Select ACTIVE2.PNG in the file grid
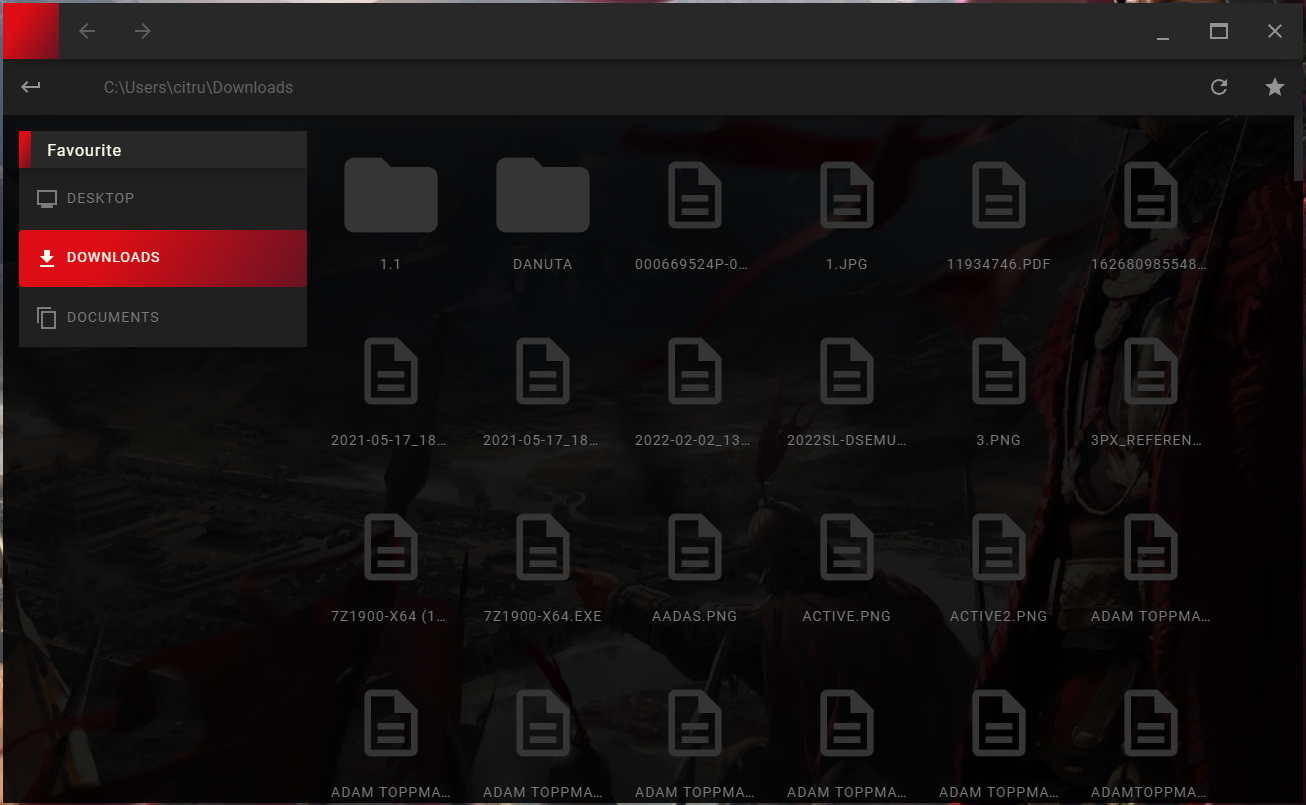The image size is (1306, 805). coord(998,547)
